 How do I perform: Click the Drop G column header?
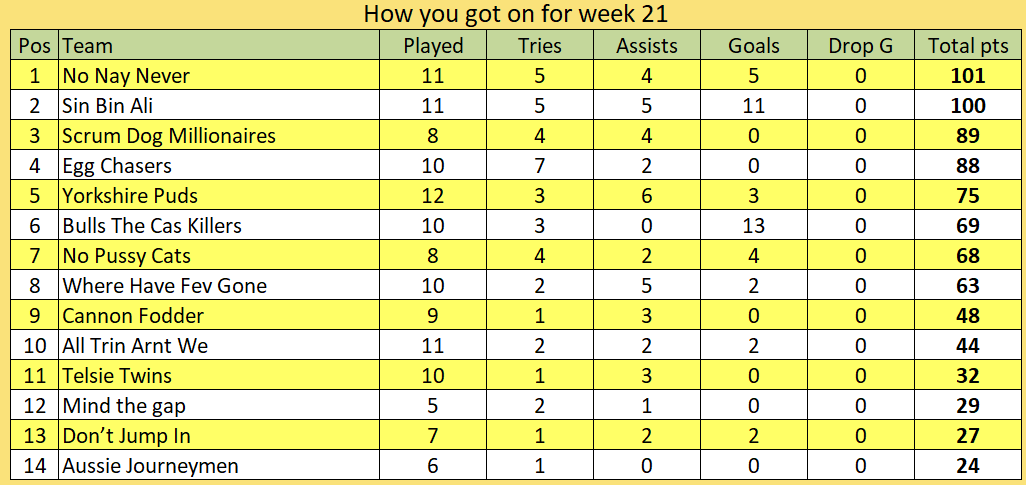(860, 45)
